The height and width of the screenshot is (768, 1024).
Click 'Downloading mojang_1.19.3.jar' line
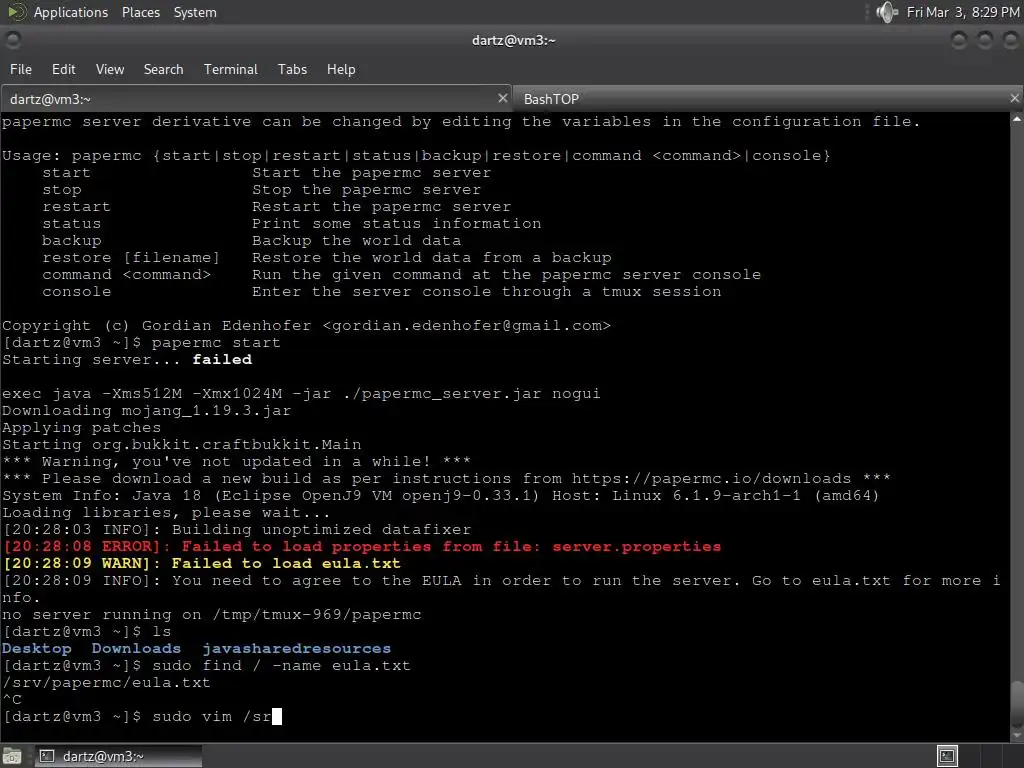146,411
